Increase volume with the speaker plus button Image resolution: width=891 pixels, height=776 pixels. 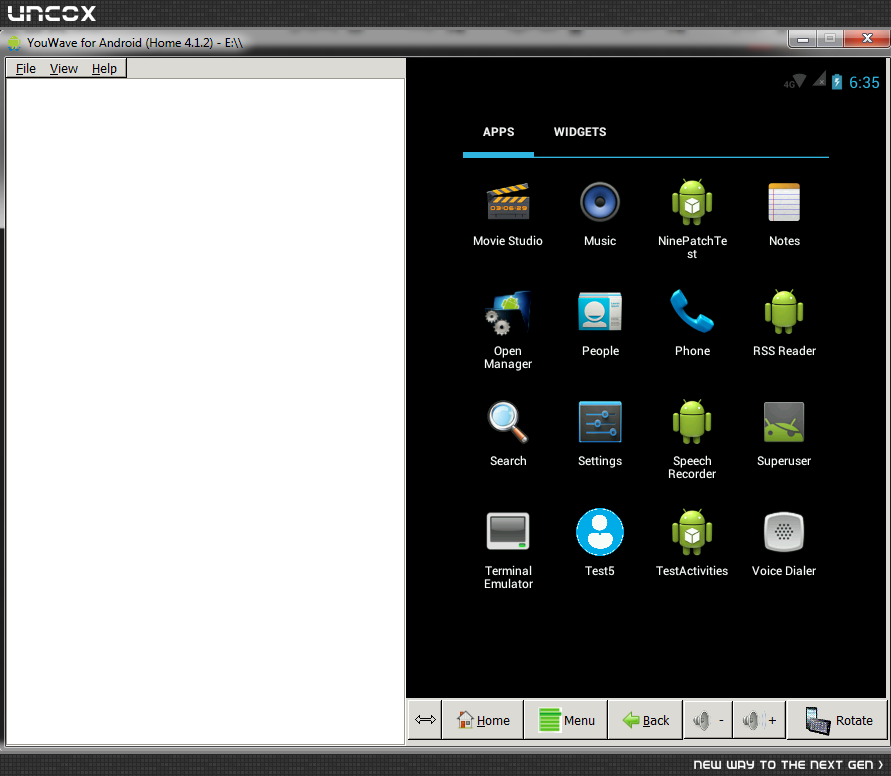point(759,720)
